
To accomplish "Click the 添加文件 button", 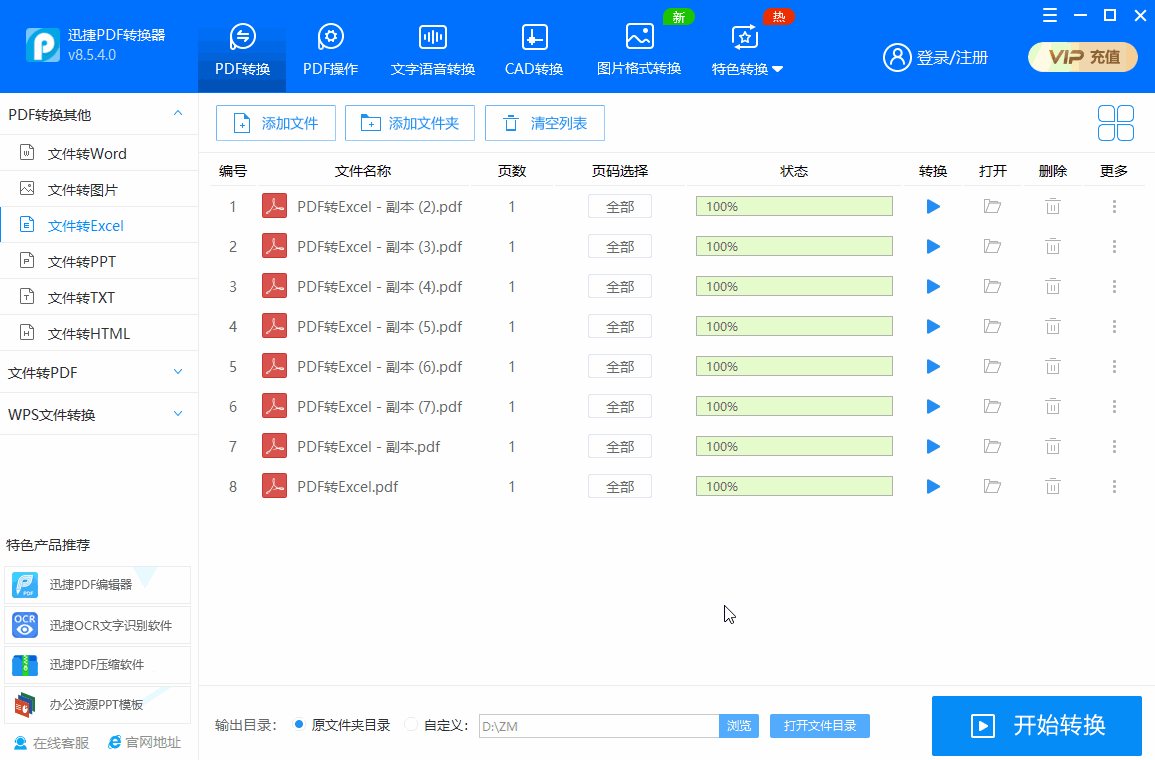I will coord(275,123).
